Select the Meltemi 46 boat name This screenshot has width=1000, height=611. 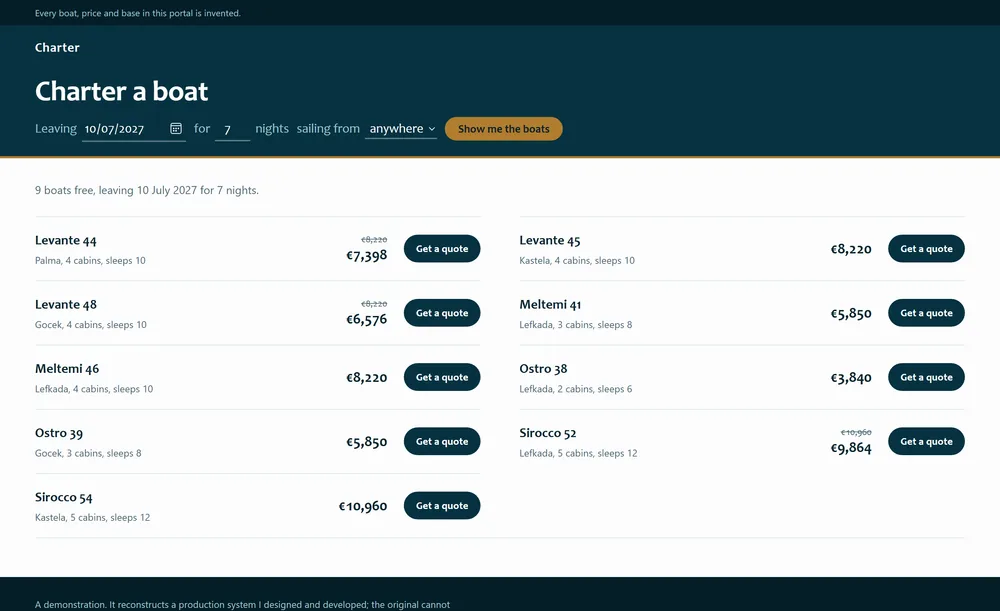pyautogui.click(x=67, y=369)
